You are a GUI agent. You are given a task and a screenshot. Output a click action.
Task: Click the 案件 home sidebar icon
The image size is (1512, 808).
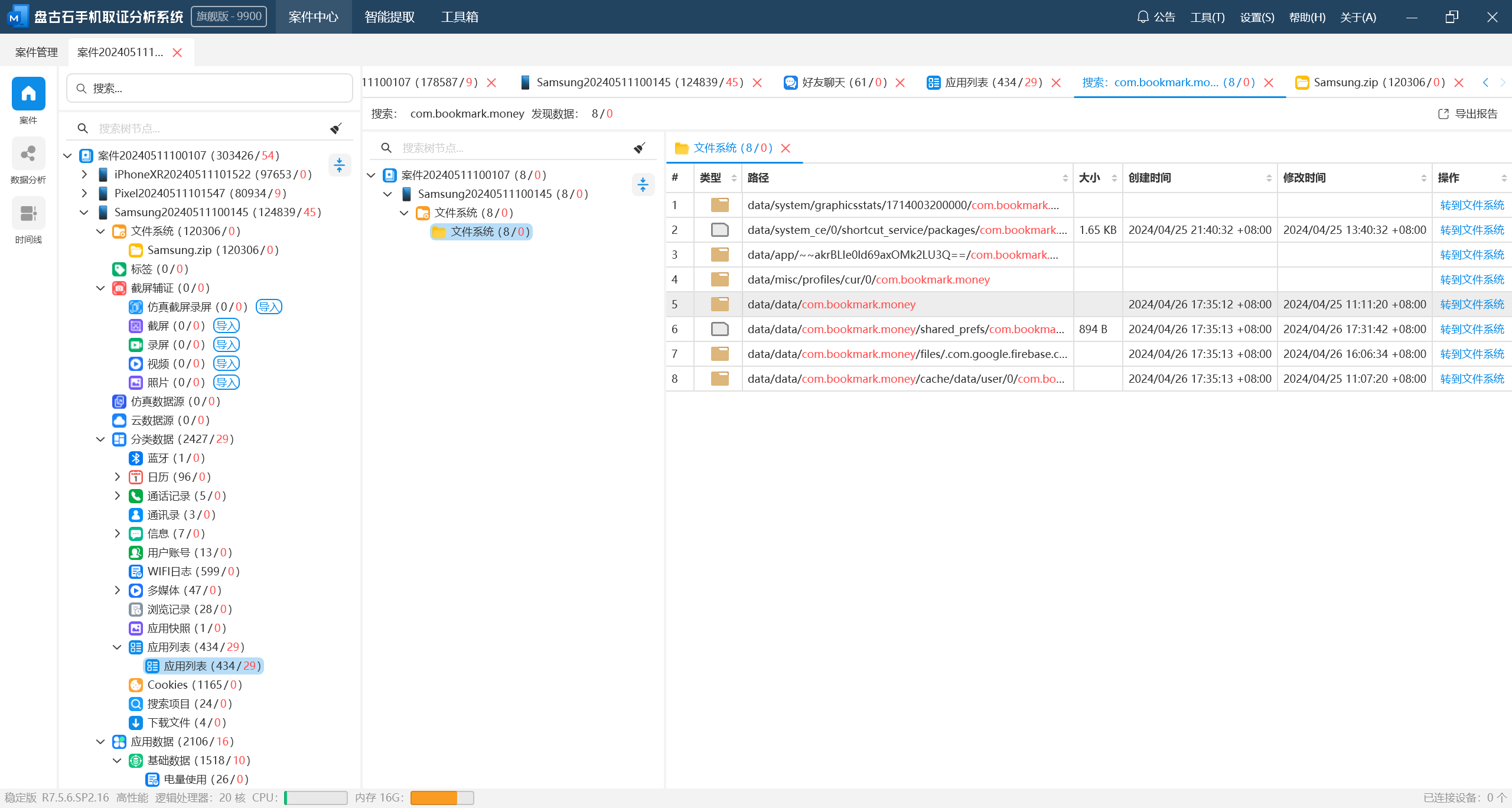[28, 95]
